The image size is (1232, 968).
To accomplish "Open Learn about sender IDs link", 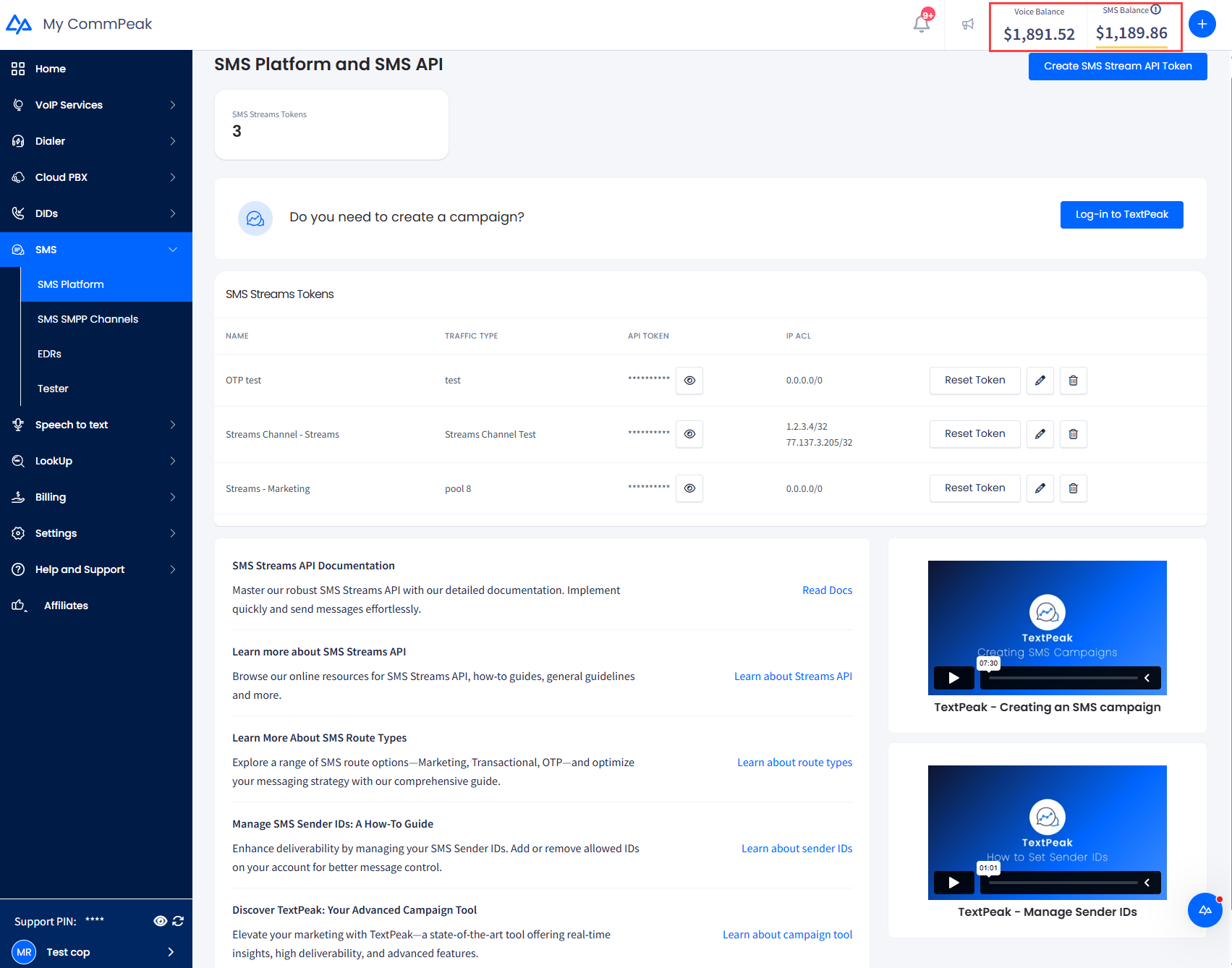I will (796, 849).
